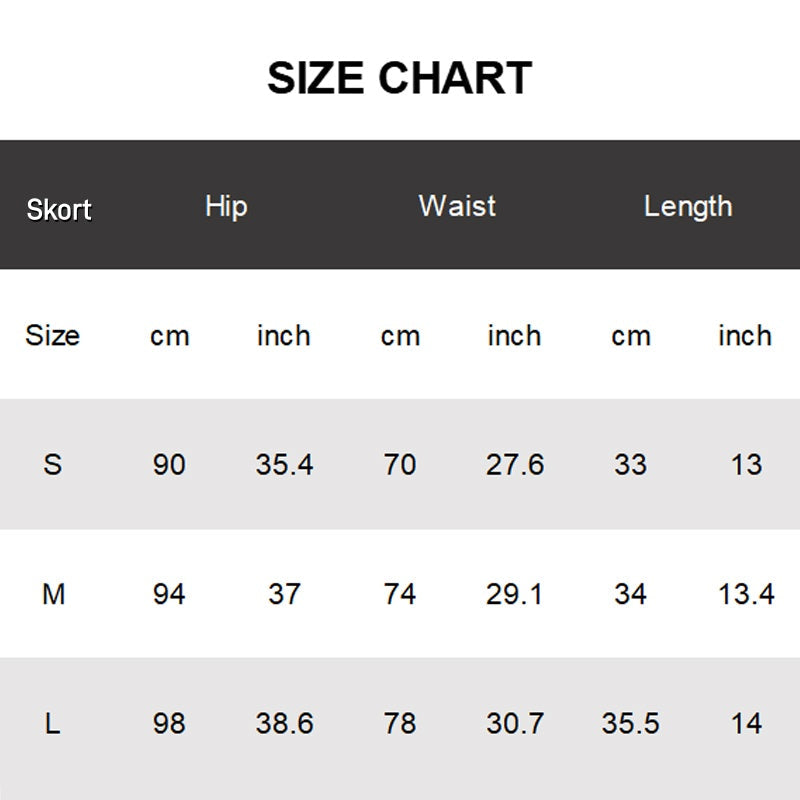Screen dimensions: 800x800
Task: Click the 27.6 inch waist value
Action: click(x=514, y=464)
